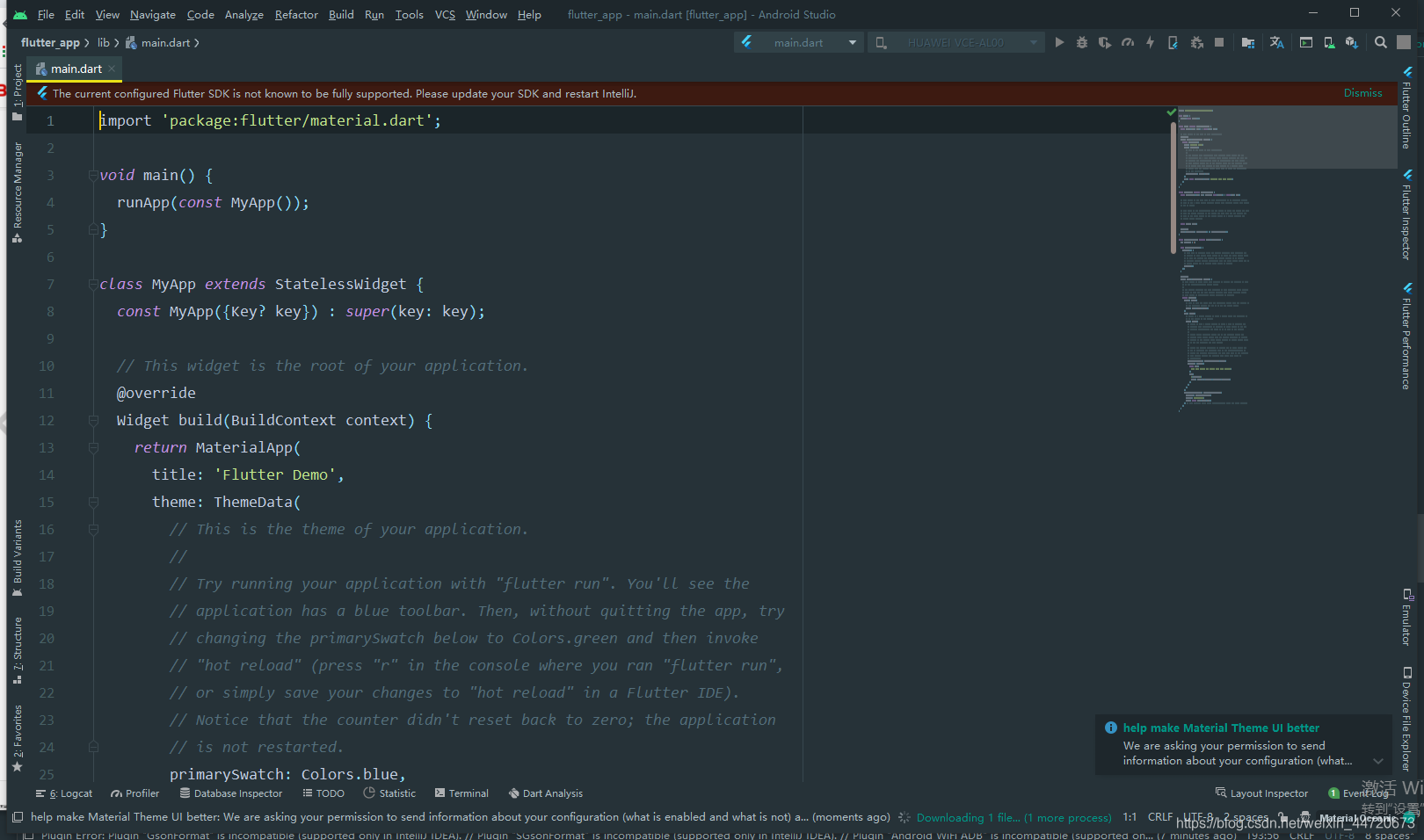
Task: Open the Logcat tool window
Action: click(x=64, y=793)
